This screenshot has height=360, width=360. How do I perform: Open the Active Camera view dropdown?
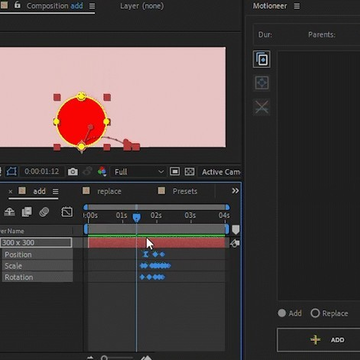220,172
